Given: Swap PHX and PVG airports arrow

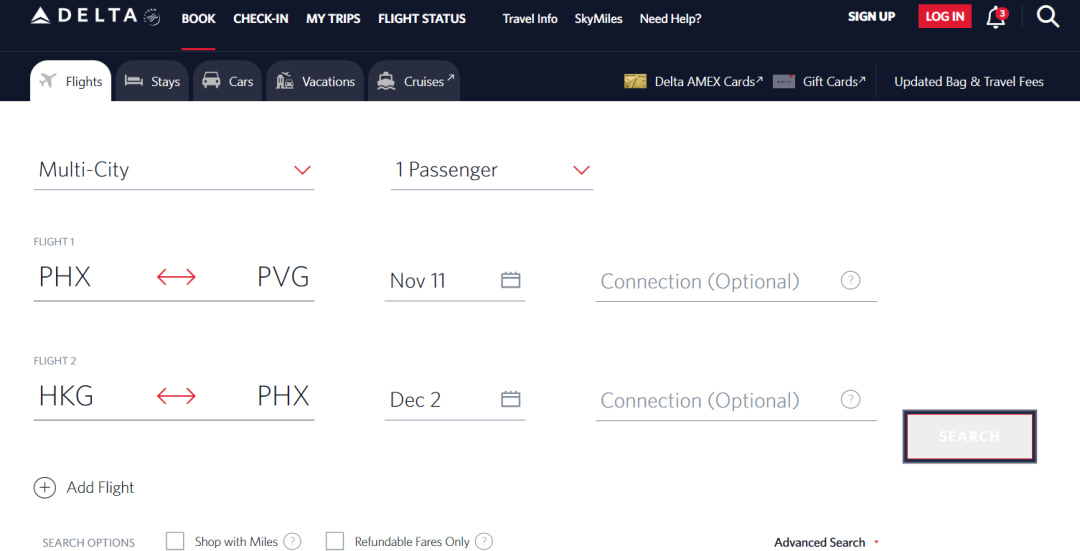Looking at the screenshot, I should click(176, 278).
